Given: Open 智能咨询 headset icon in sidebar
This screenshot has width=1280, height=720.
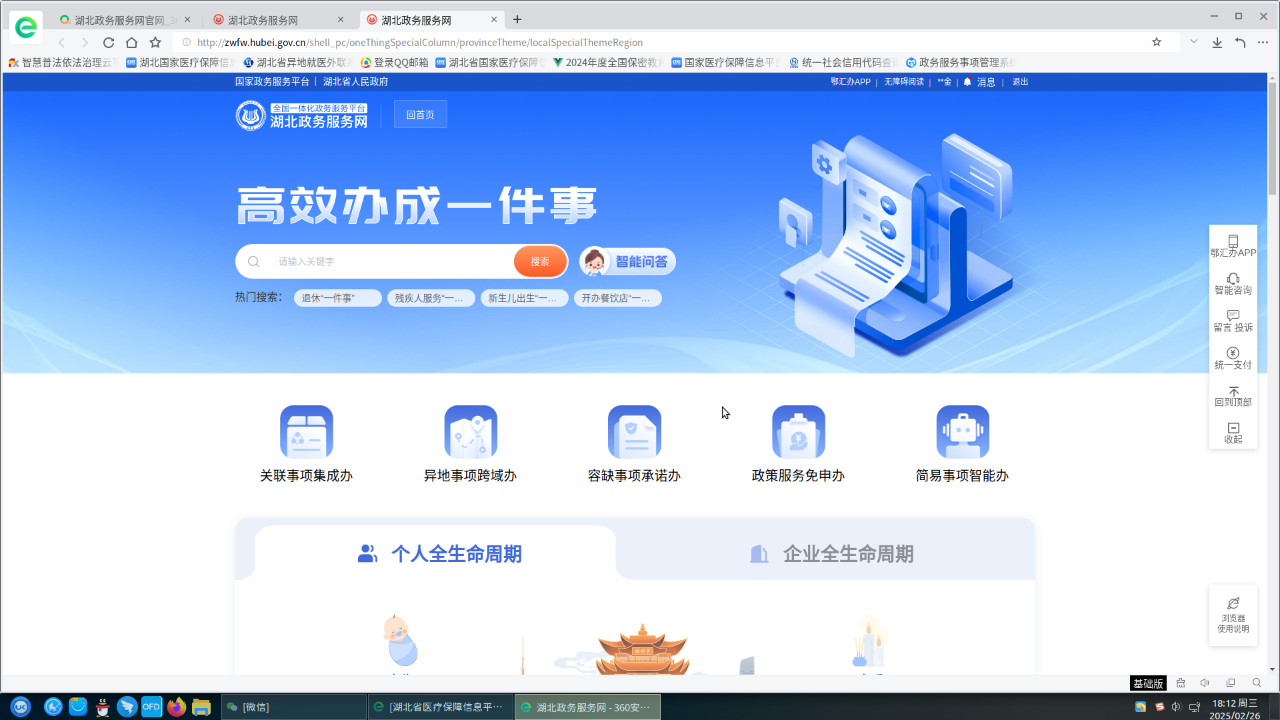Looking at the screenshot, I should tap(1233, 279).
